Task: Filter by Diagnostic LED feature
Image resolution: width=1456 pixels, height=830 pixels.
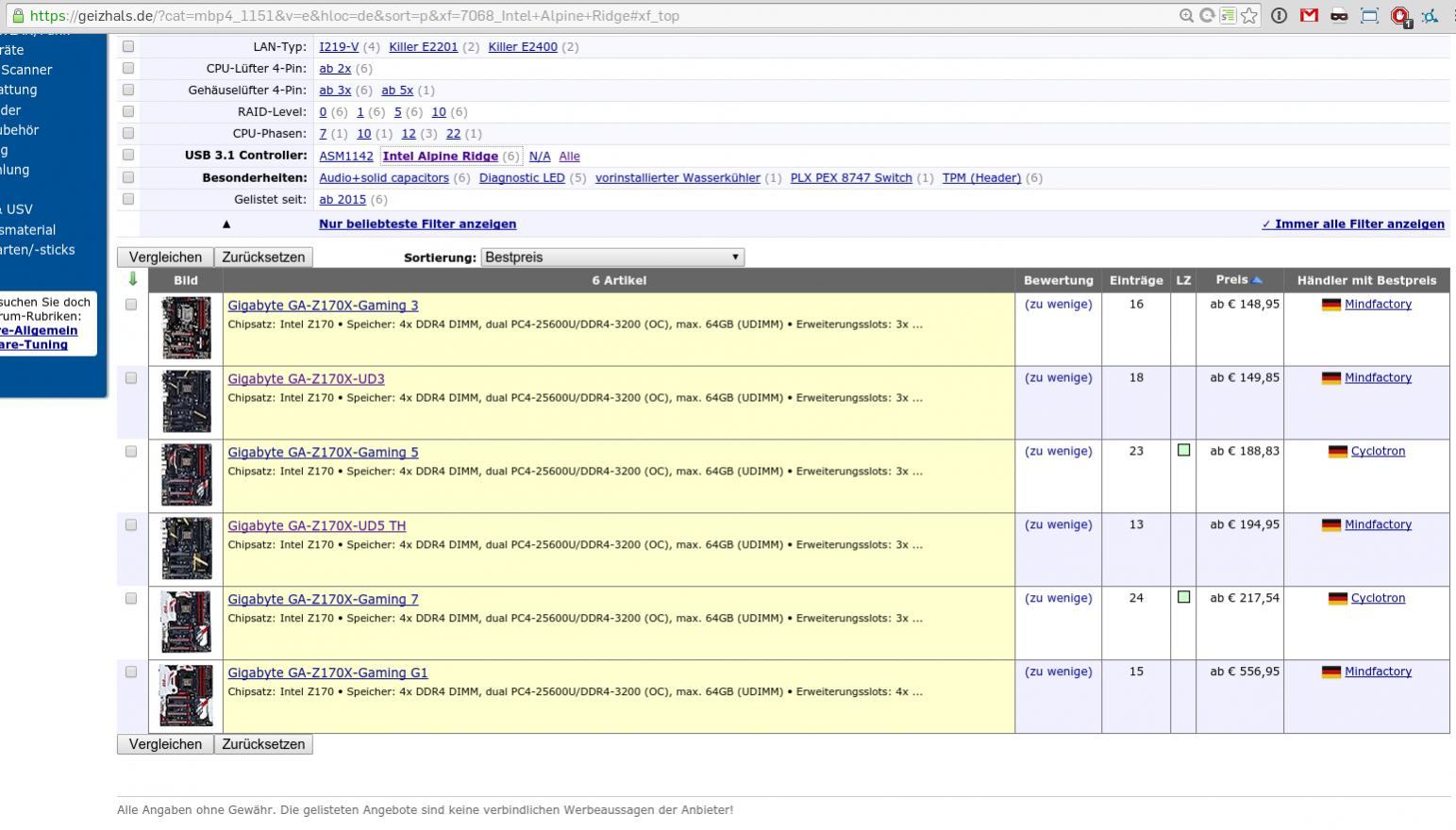Action: 522,177
